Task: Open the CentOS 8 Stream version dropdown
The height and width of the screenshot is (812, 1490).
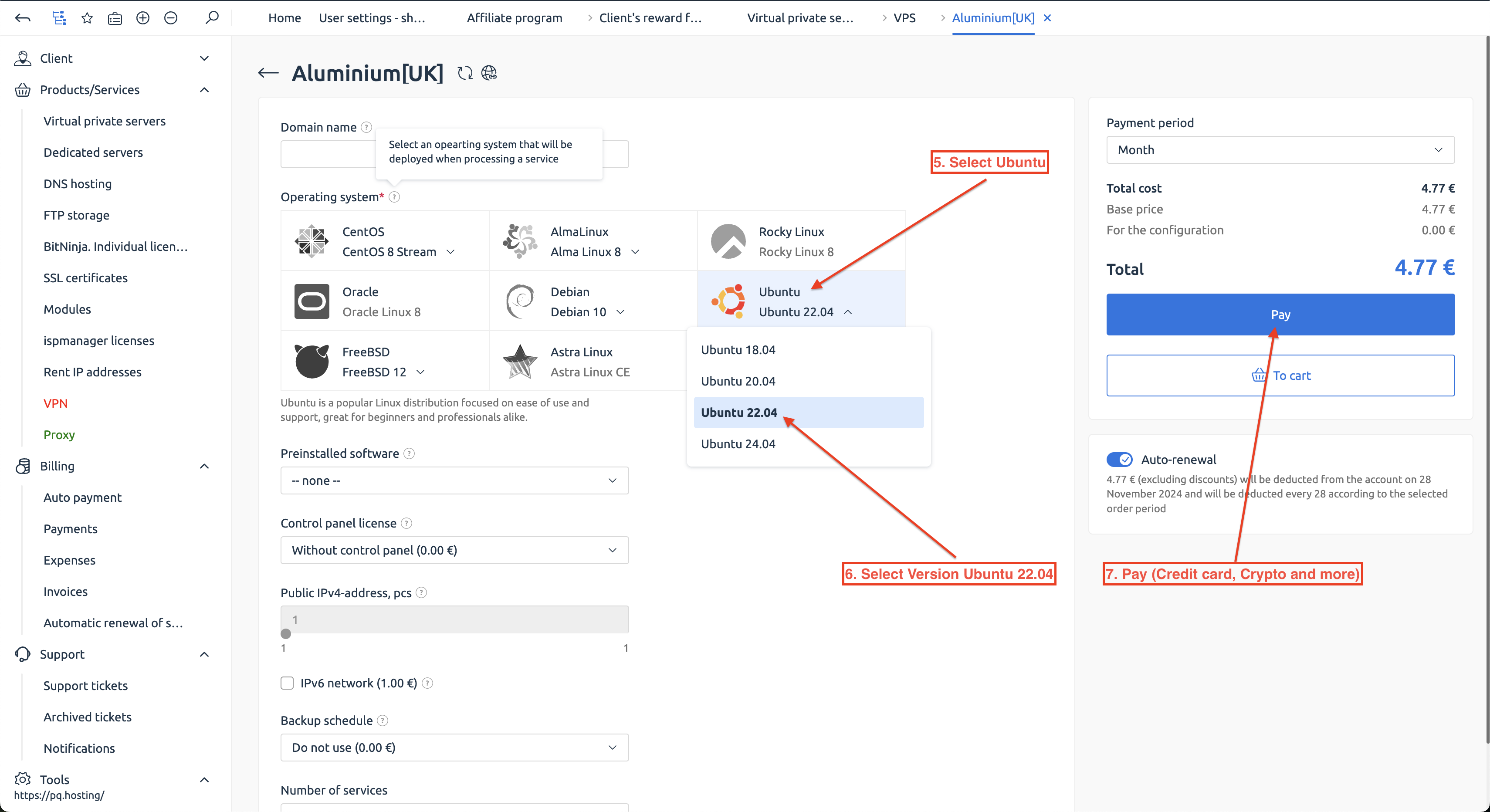Action: 450,252
